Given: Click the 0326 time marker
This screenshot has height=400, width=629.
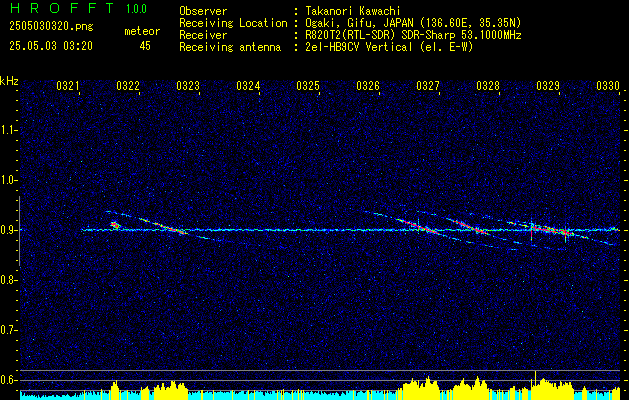Looking at the screenshot, I should (368, 86).
